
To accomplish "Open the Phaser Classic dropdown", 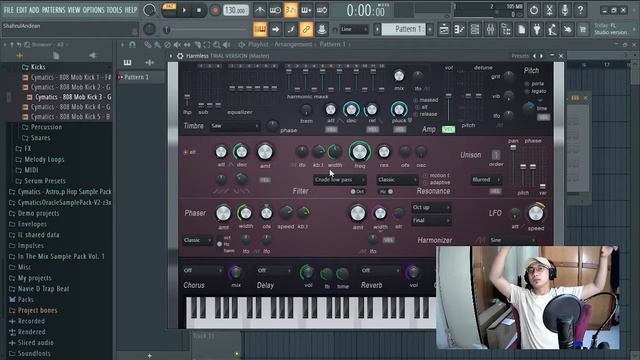I will (198, 240).
